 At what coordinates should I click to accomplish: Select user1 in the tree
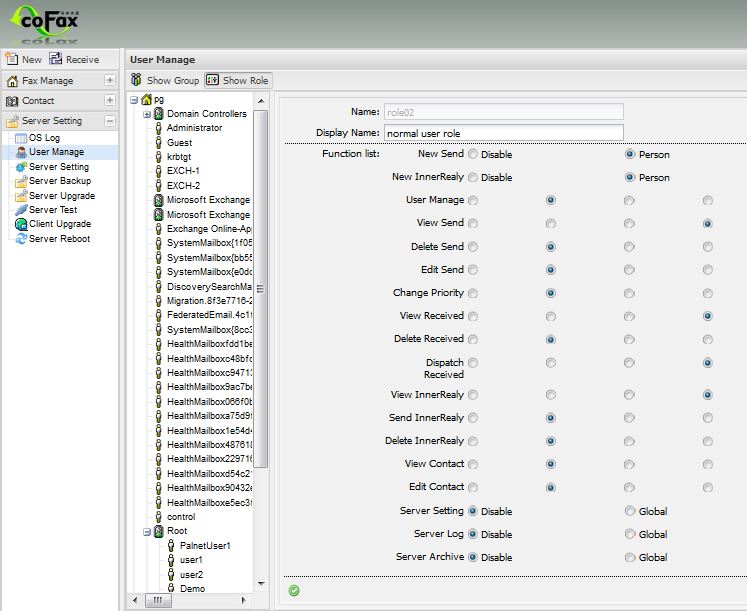[191, 560]
